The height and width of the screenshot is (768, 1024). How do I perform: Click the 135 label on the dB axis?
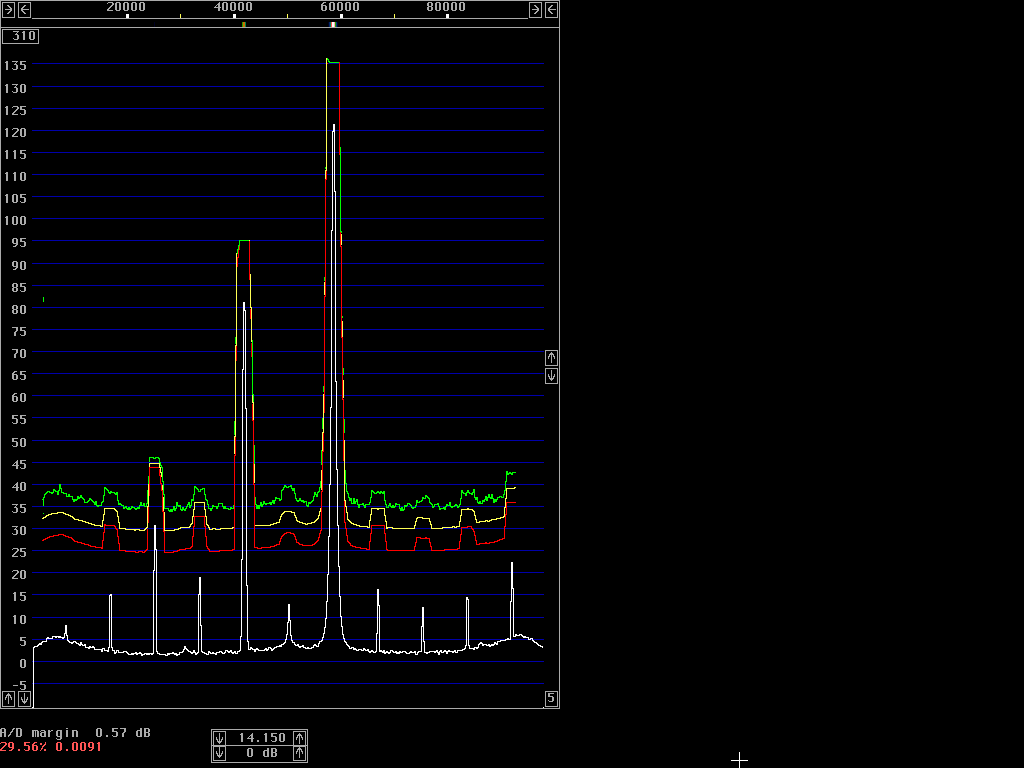pyautogui.click(x=15, y=65)
